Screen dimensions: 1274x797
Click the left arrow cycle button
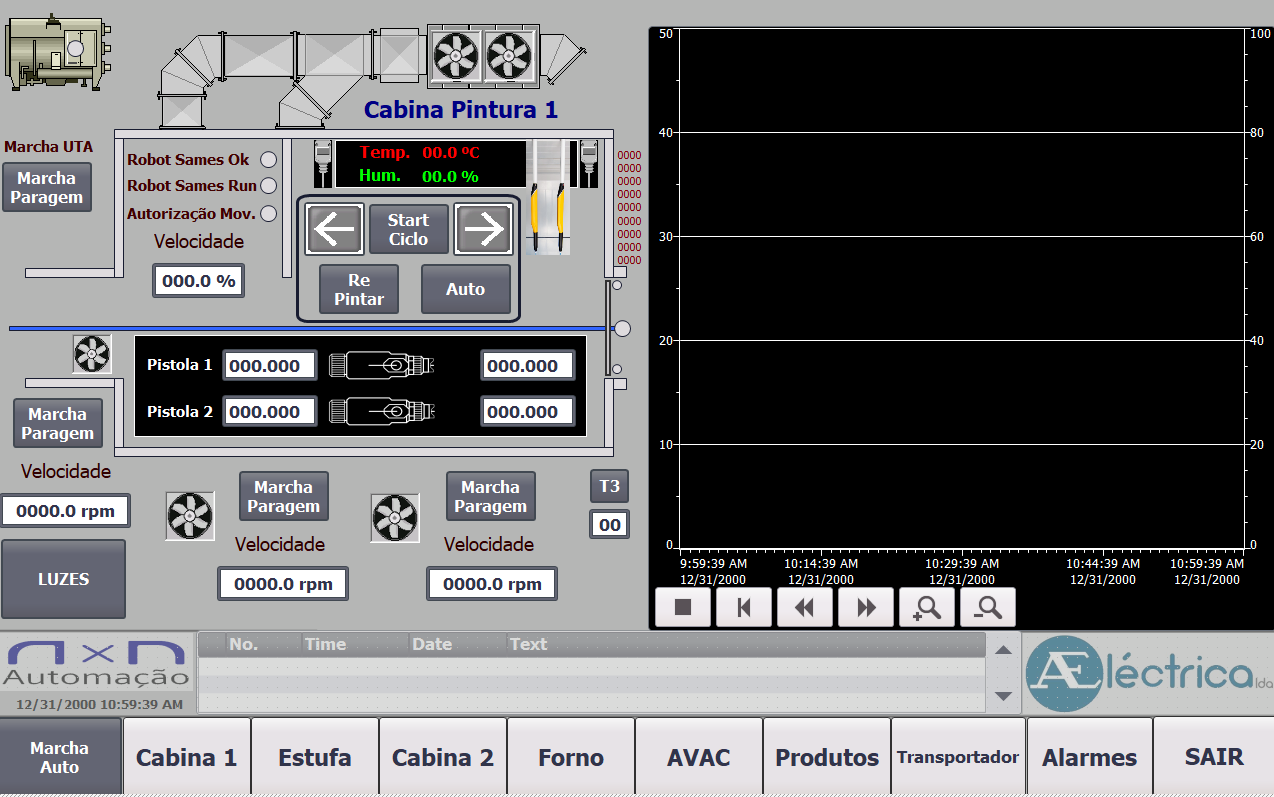(334, 229)
